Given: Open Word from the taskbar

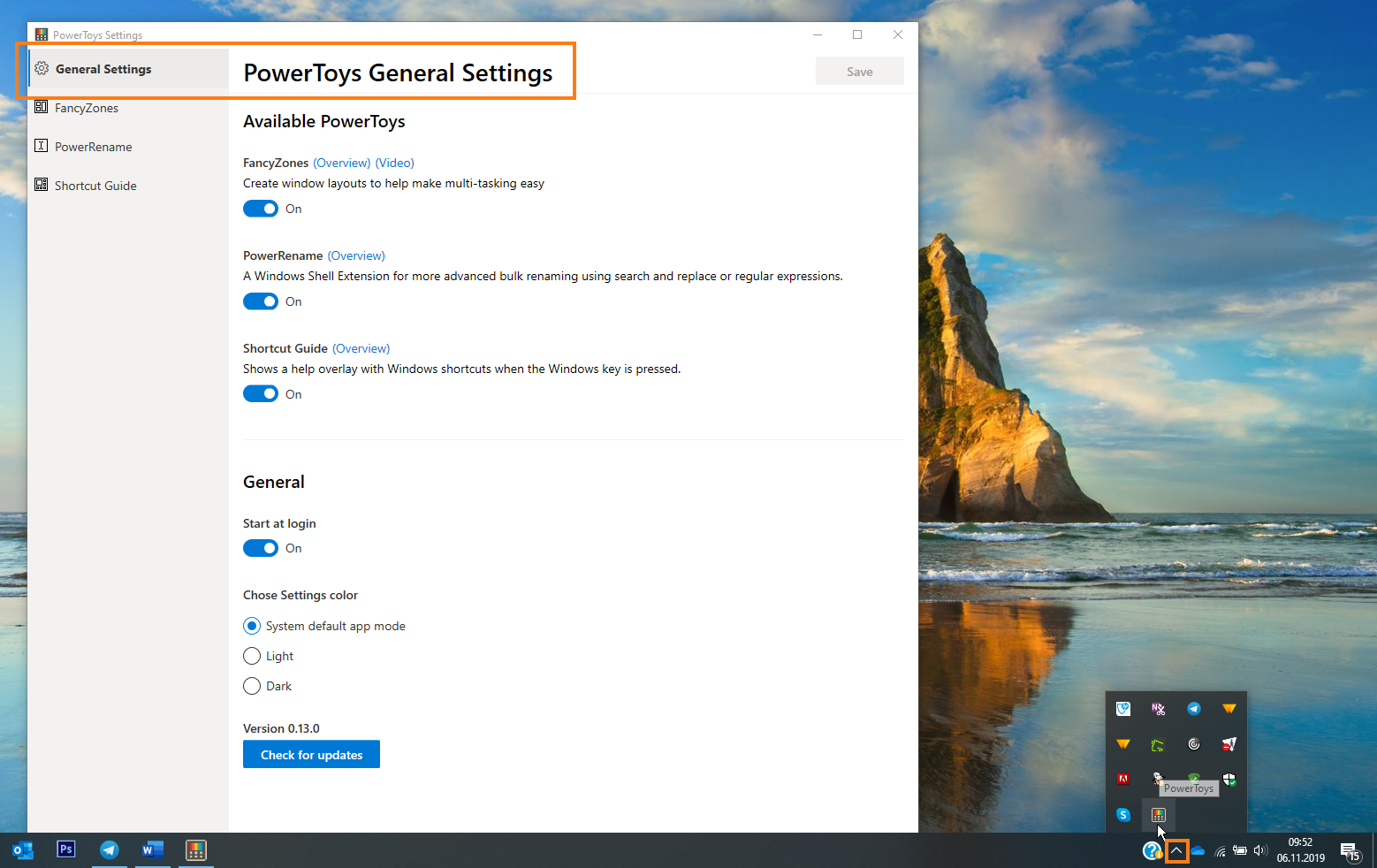Looking at the screenshot, I should point(152,850).
